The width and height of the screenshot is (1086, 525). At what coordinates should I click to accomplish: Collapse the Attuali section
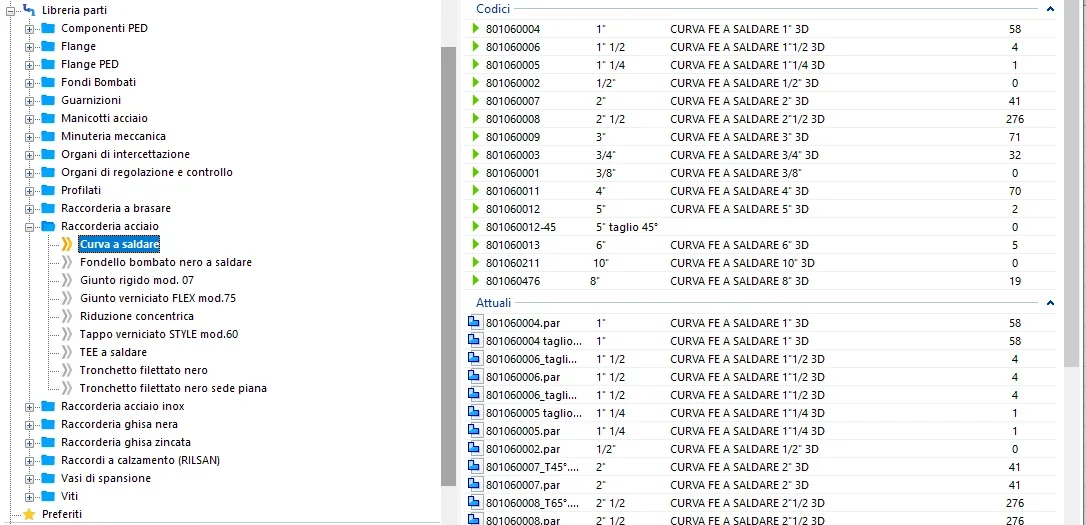(1049, 302)
